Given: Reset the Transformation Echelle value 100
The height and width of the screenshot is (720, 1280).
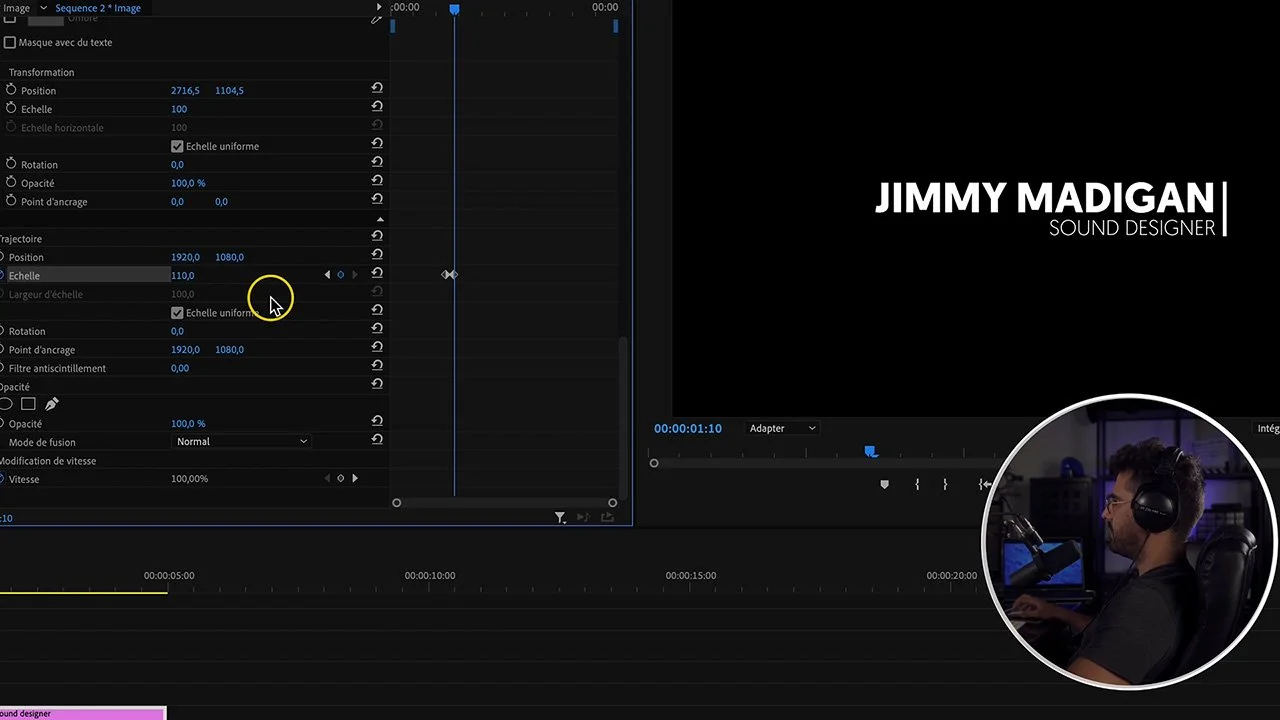Looking at the screenshot, I should click(377, 107).
